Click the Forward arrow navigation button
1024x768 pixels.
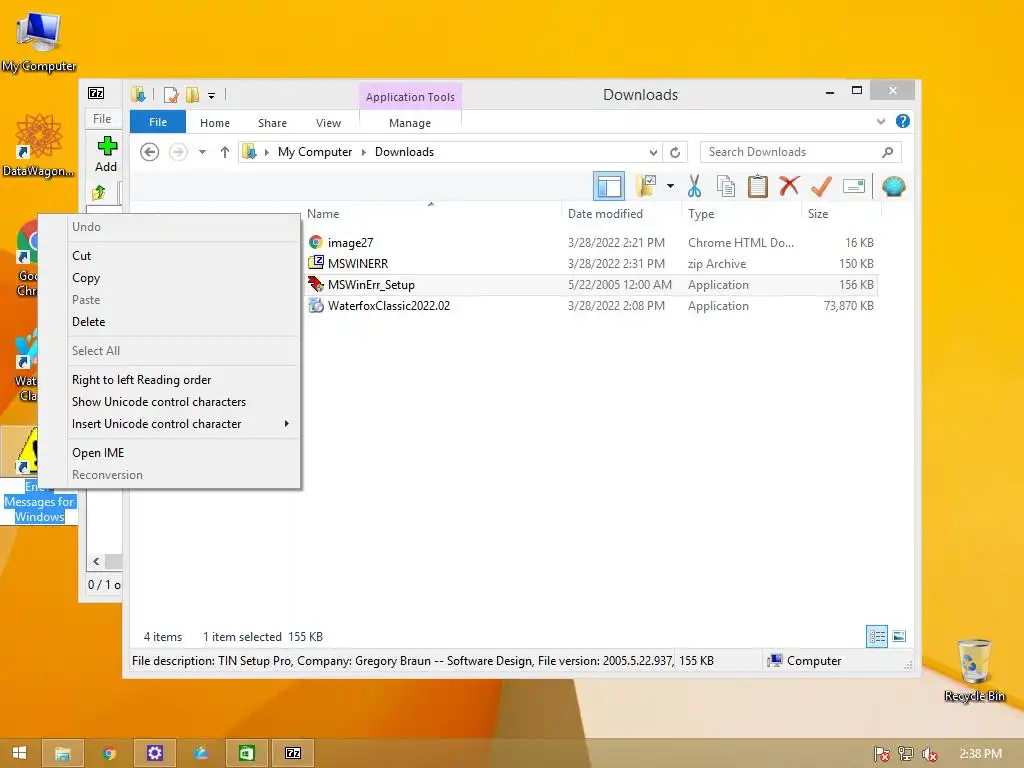pos(178,152)
